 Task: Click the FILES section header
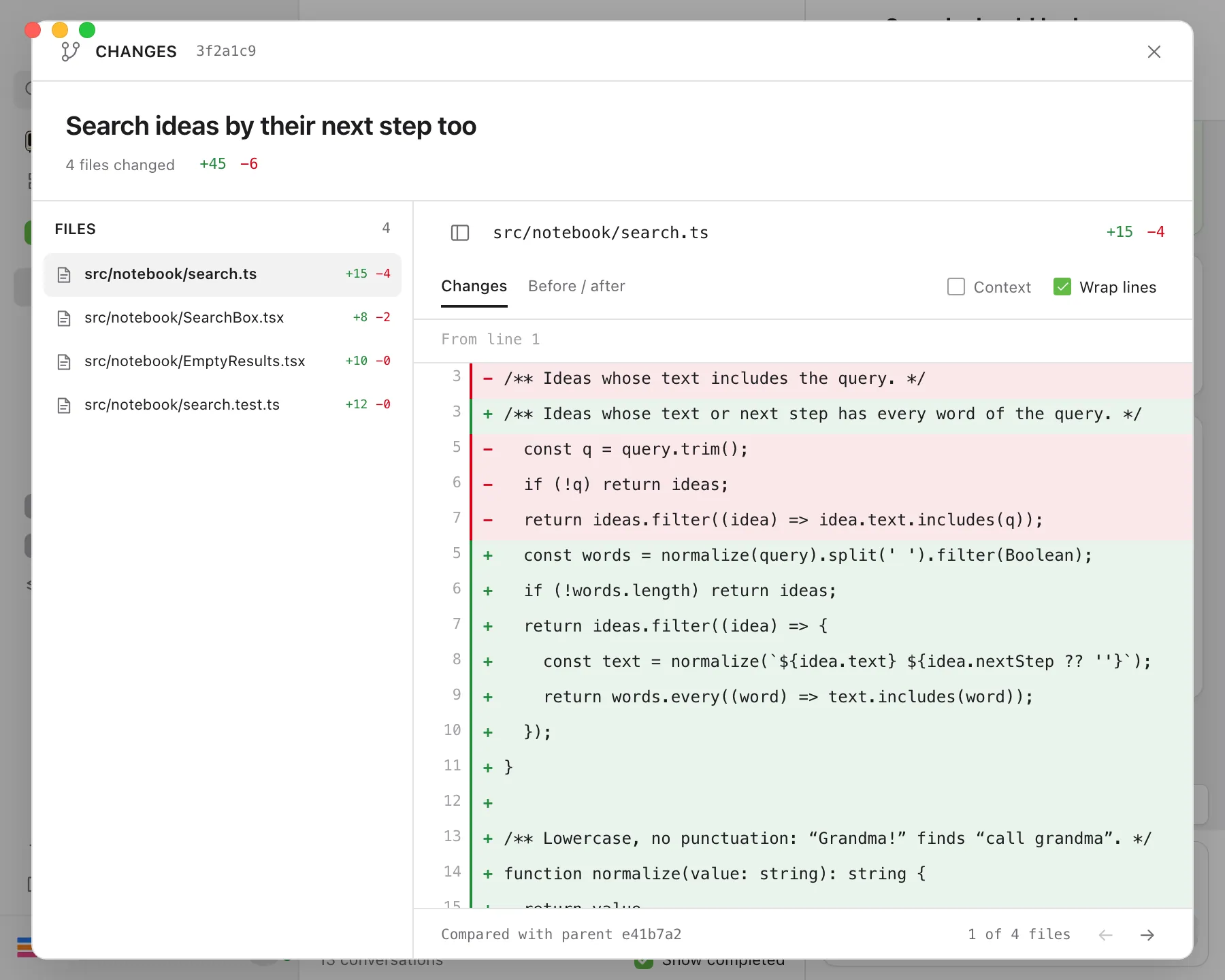pos(76,229)
